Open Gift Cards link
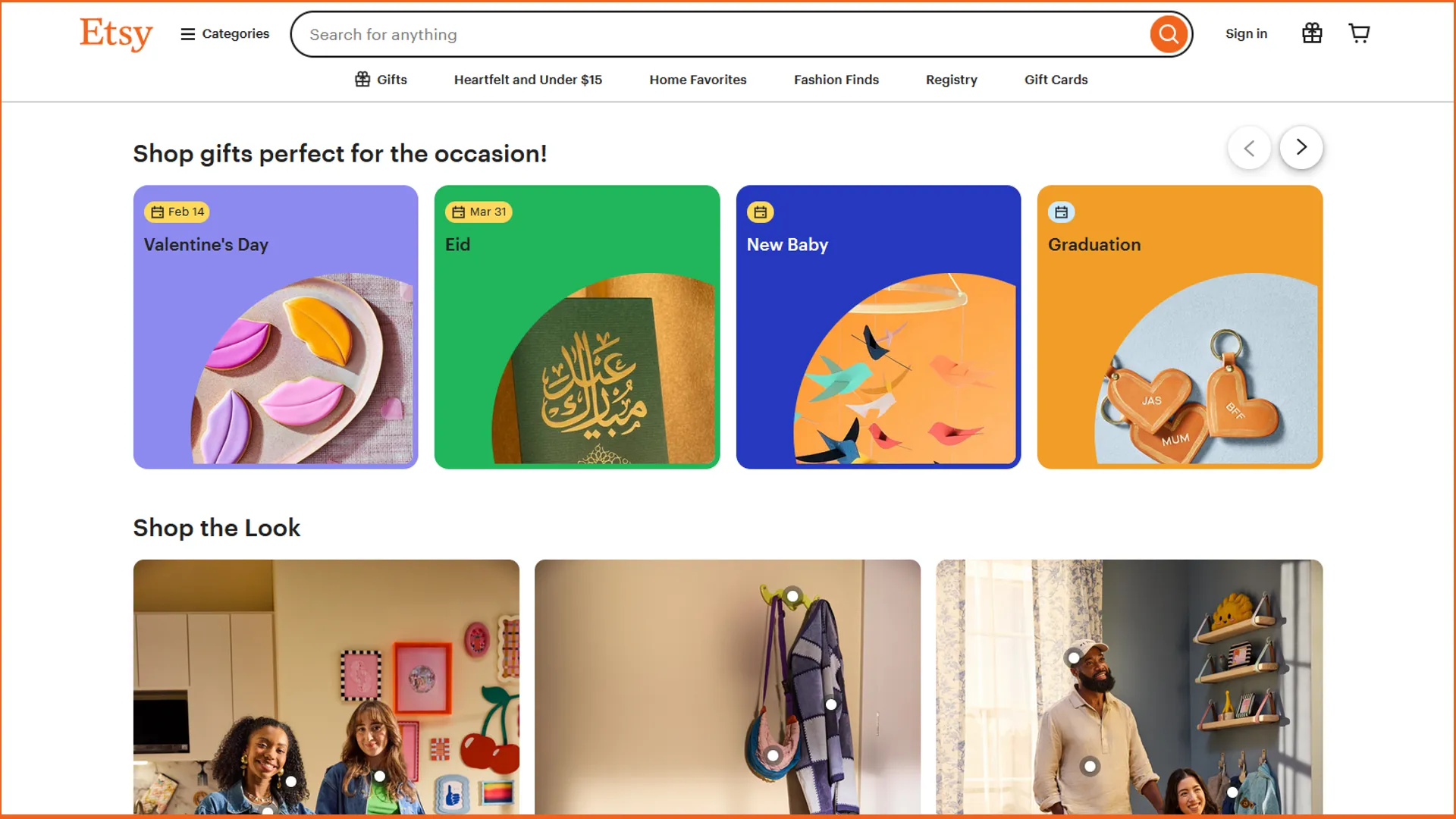 pos(1056,80)
